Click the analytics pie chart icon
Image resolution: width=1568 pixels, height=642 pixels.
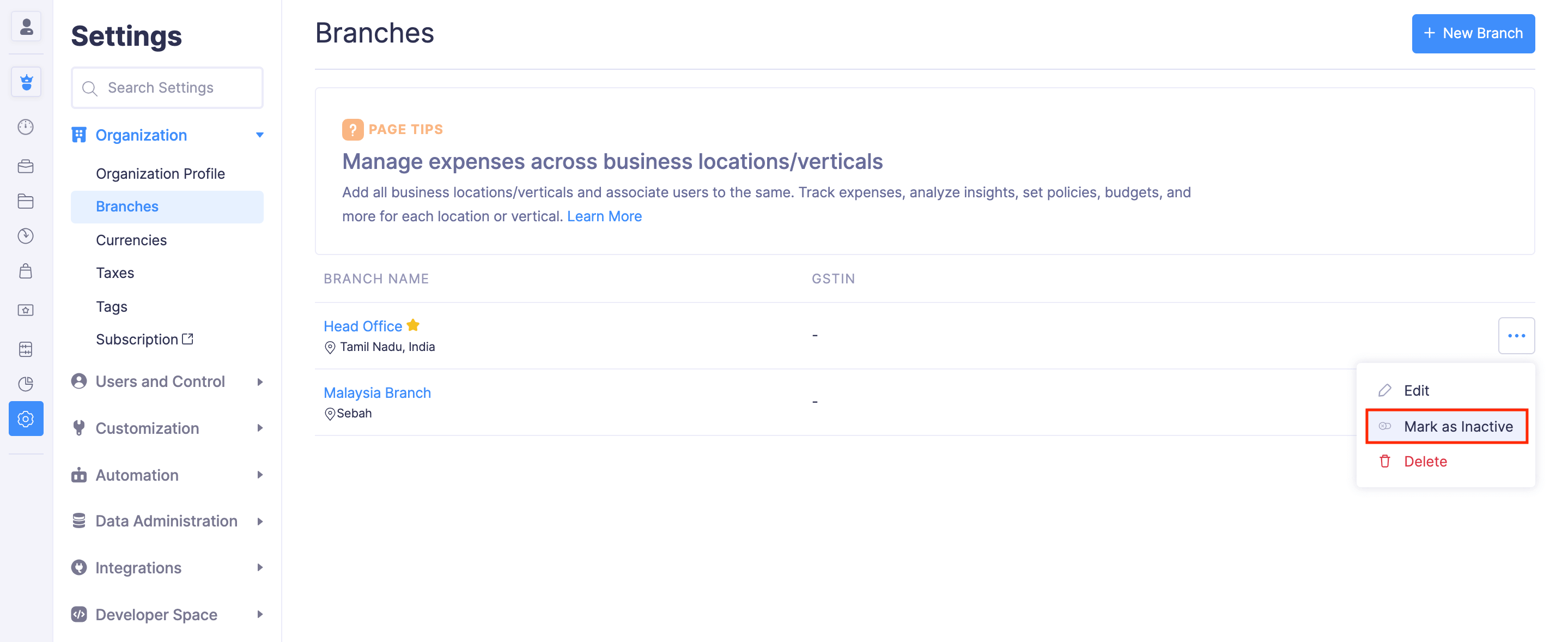coord(26,384)
